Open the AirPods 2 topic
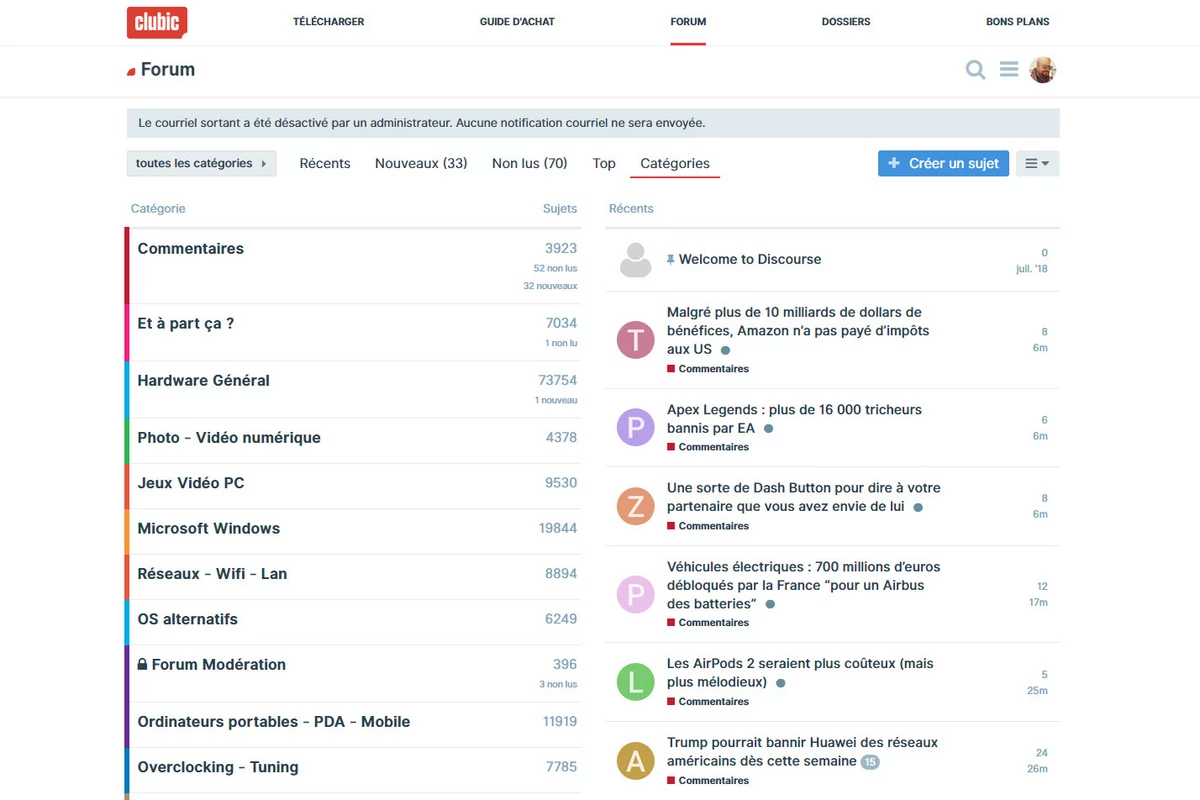 (x=800, y=673)
